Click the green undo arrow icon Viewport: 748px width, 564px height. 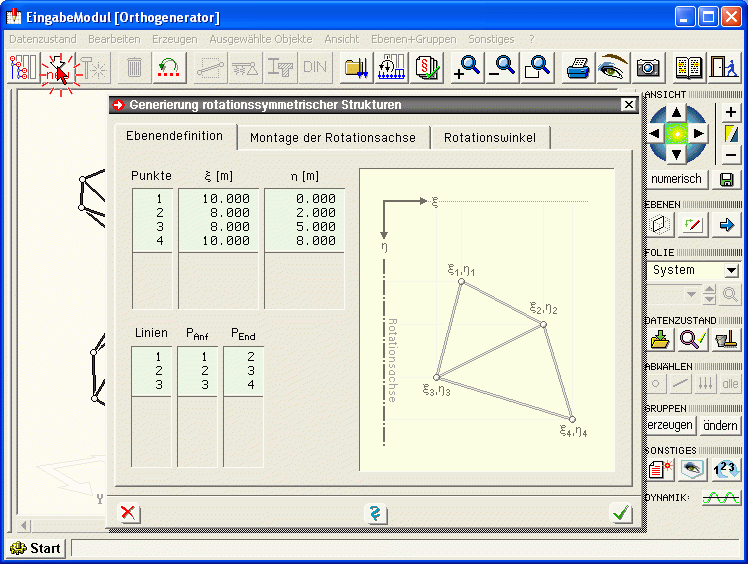[169, 67]
